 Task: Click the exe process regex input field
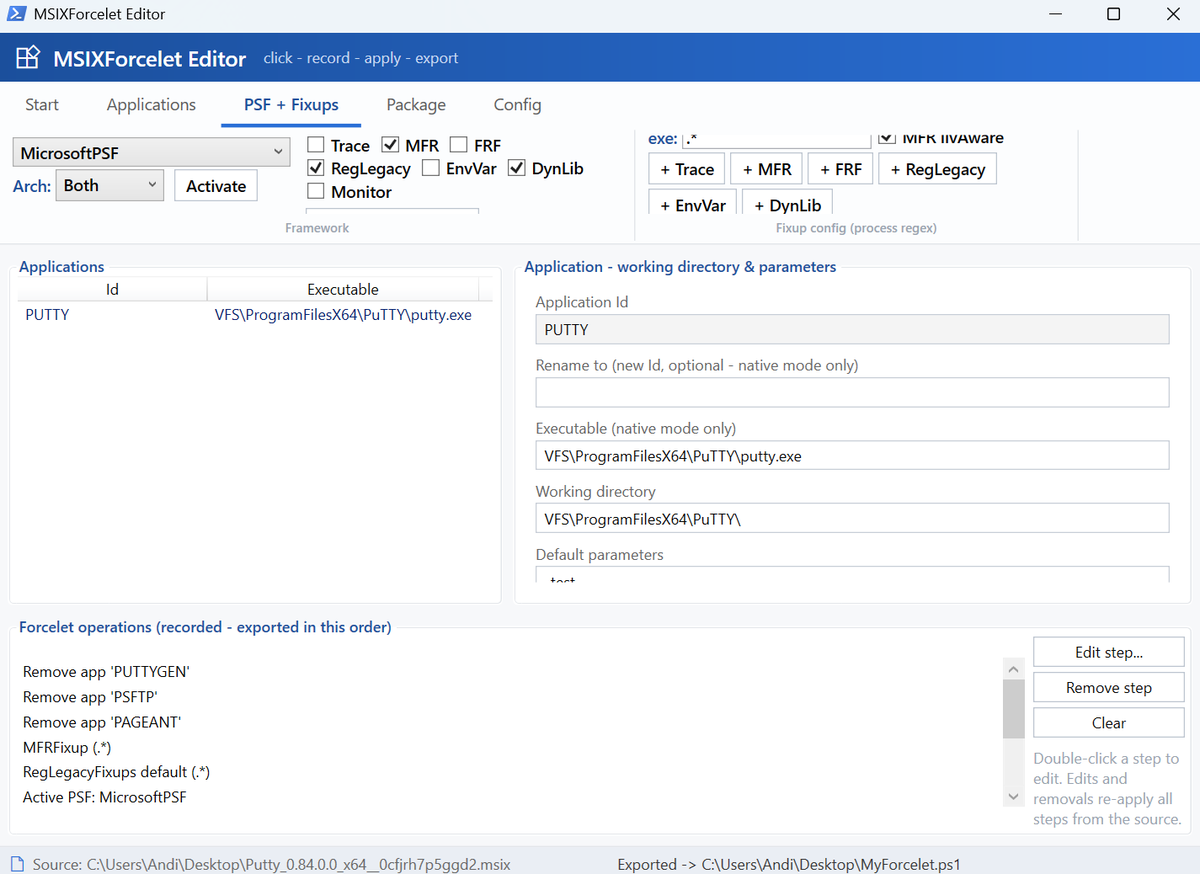776,140
